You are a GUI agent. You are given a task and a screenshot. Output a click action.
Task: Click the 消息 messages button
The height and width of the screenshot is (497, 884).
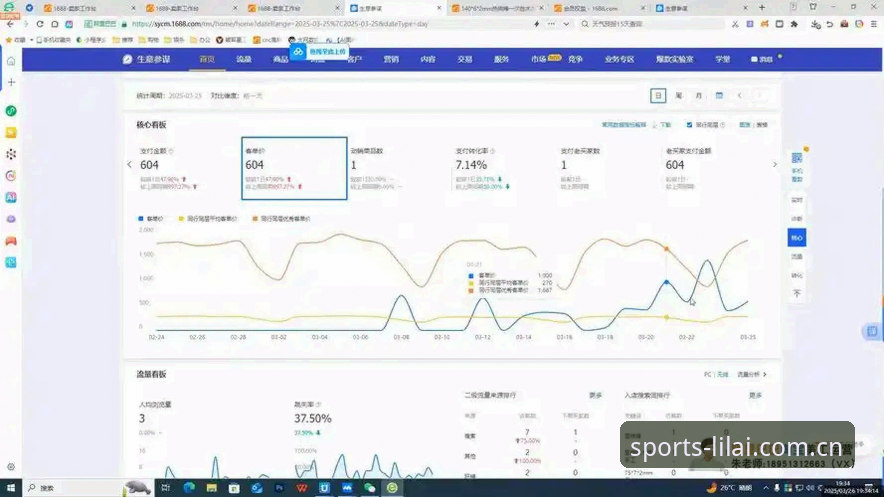(762, 59)
